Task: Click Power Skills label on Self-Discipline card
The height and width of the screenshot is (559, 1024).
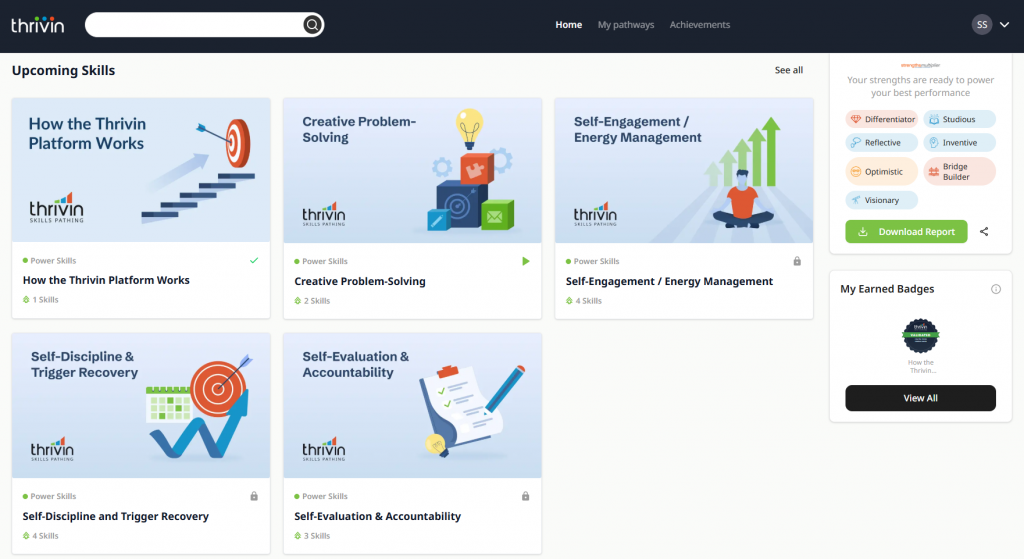Action: [53, 496]
